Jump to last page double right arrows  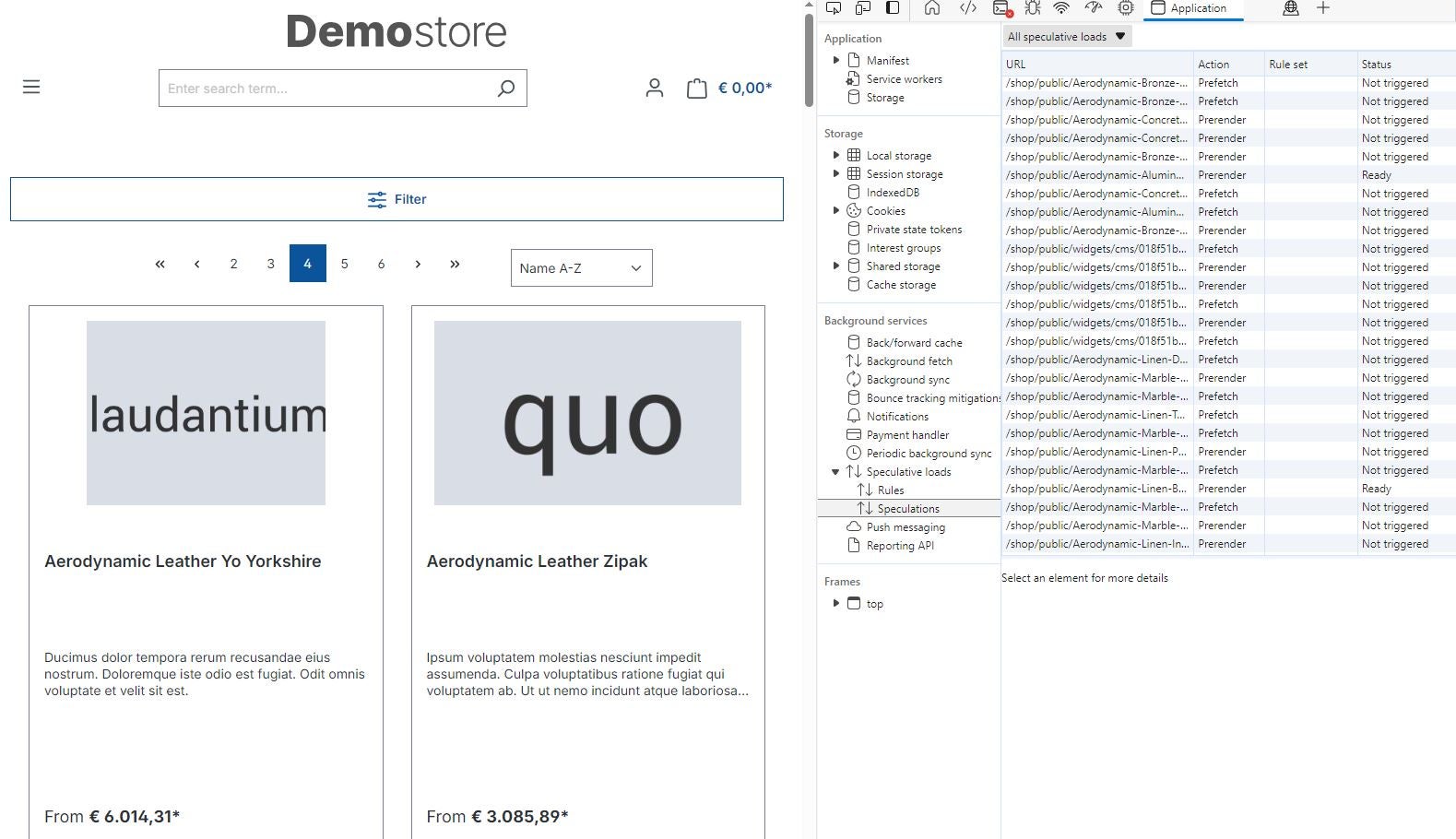tap(455, 264)
